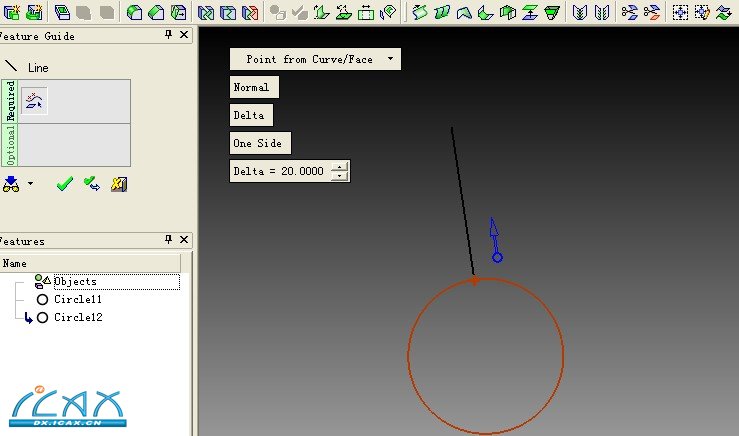Increase the Delta value with up spinner
This screenshot has height=436, width=739.
pyautogui.click(x=339, y=166)
